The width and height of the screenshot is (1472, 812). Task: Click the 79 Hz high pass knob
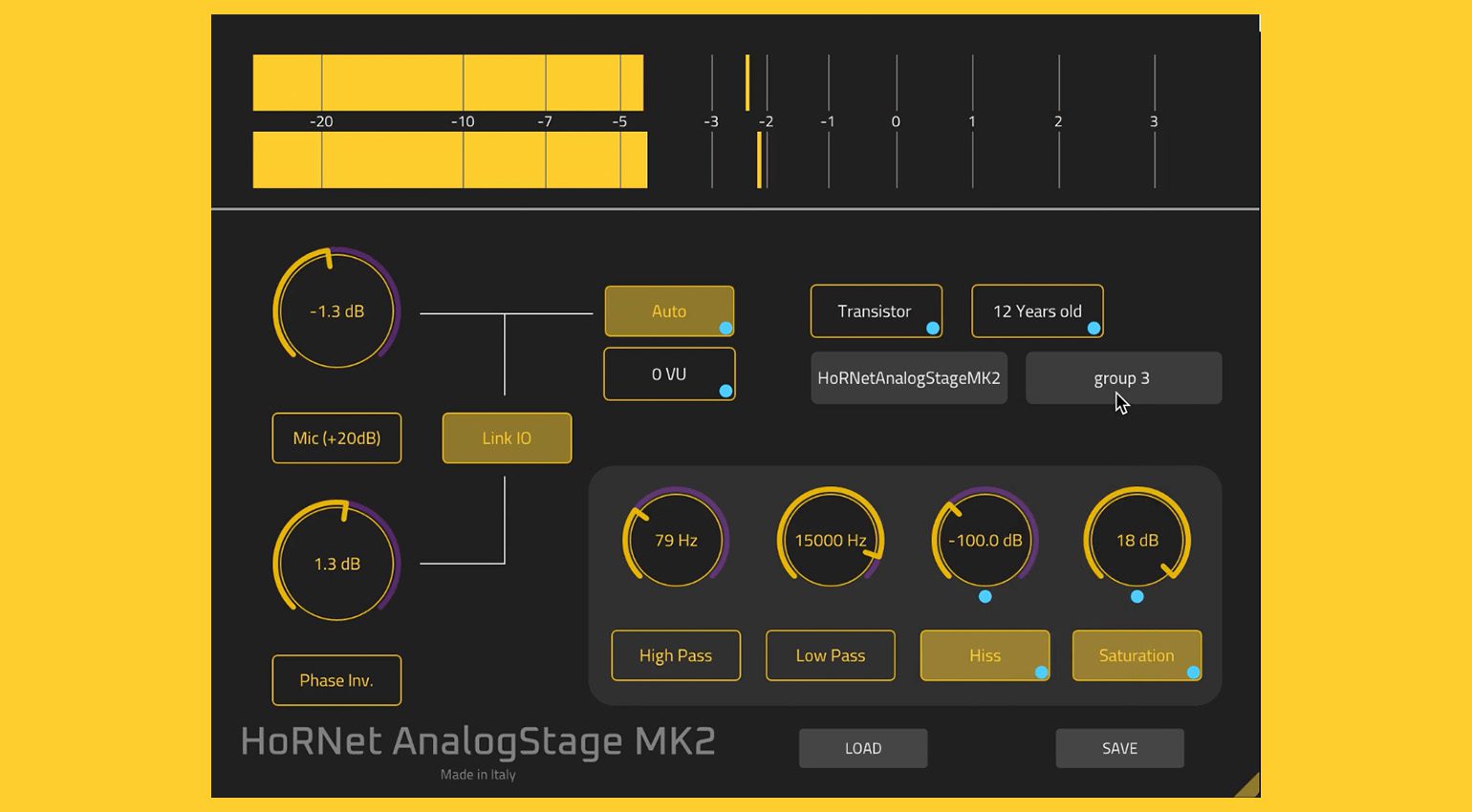676,540
